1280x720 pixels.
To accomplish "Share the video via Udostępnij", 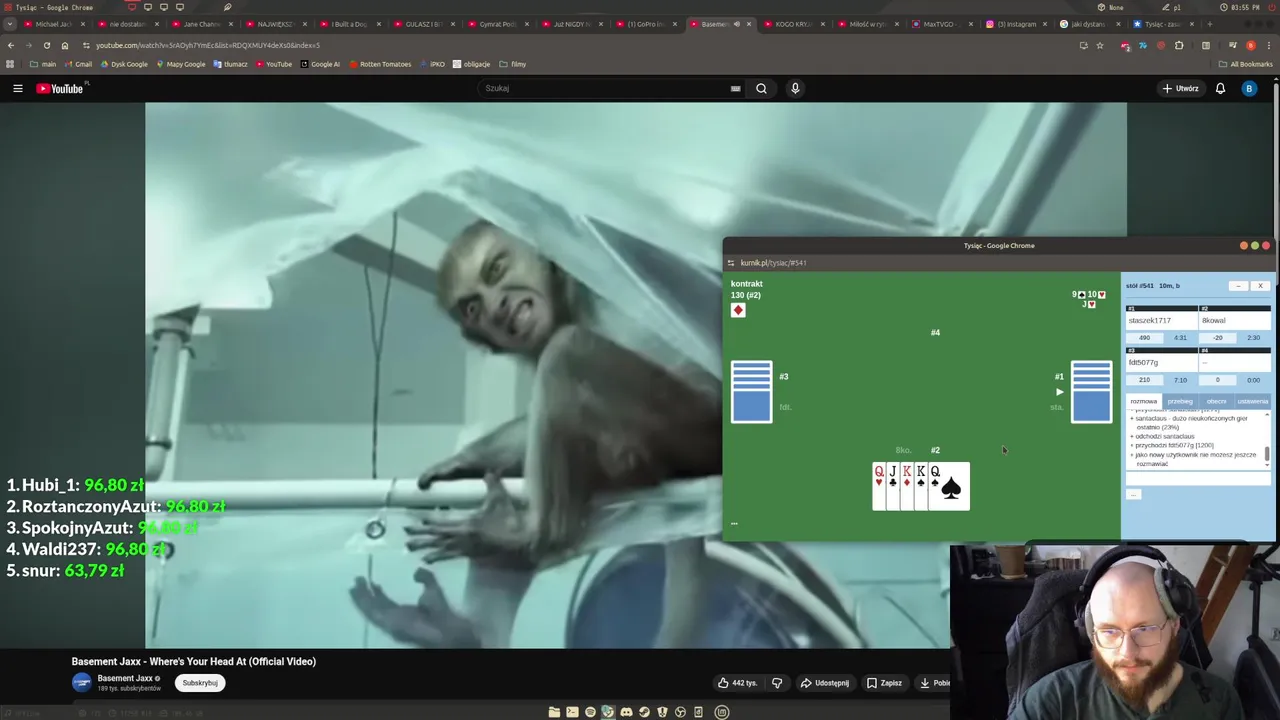I will [x=825, y=683].
